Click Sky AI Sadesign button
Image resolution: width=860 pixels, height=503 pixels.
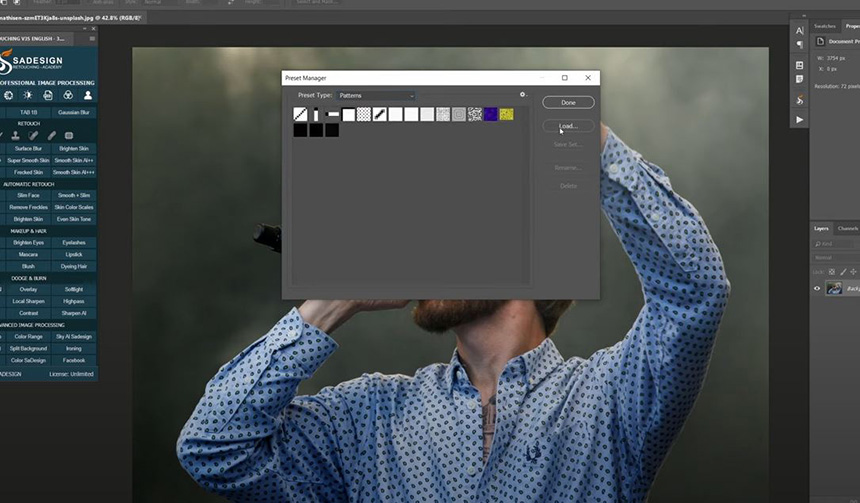click(74, 337)
